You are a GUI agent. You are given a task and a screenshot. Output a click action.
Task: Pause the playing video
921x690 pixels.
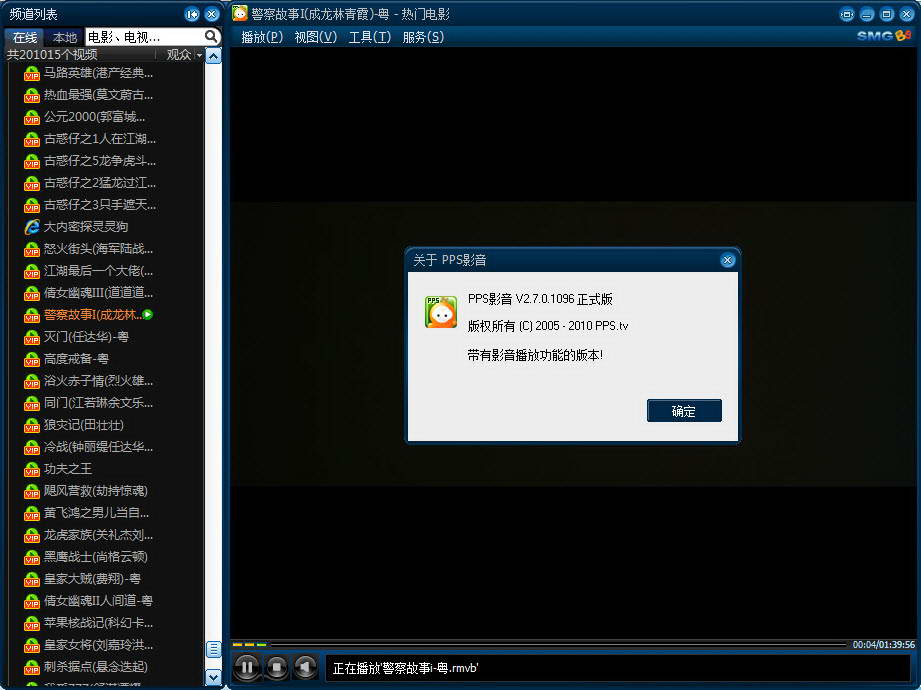[246, 667]
